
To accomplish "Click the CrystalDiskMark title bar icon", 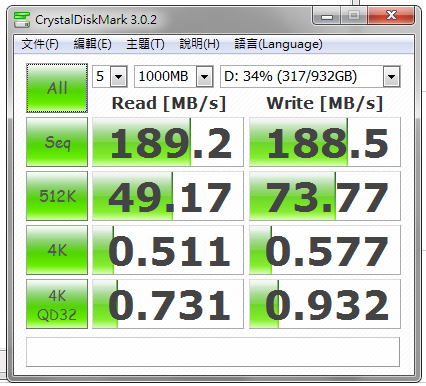I will [22, 20].
